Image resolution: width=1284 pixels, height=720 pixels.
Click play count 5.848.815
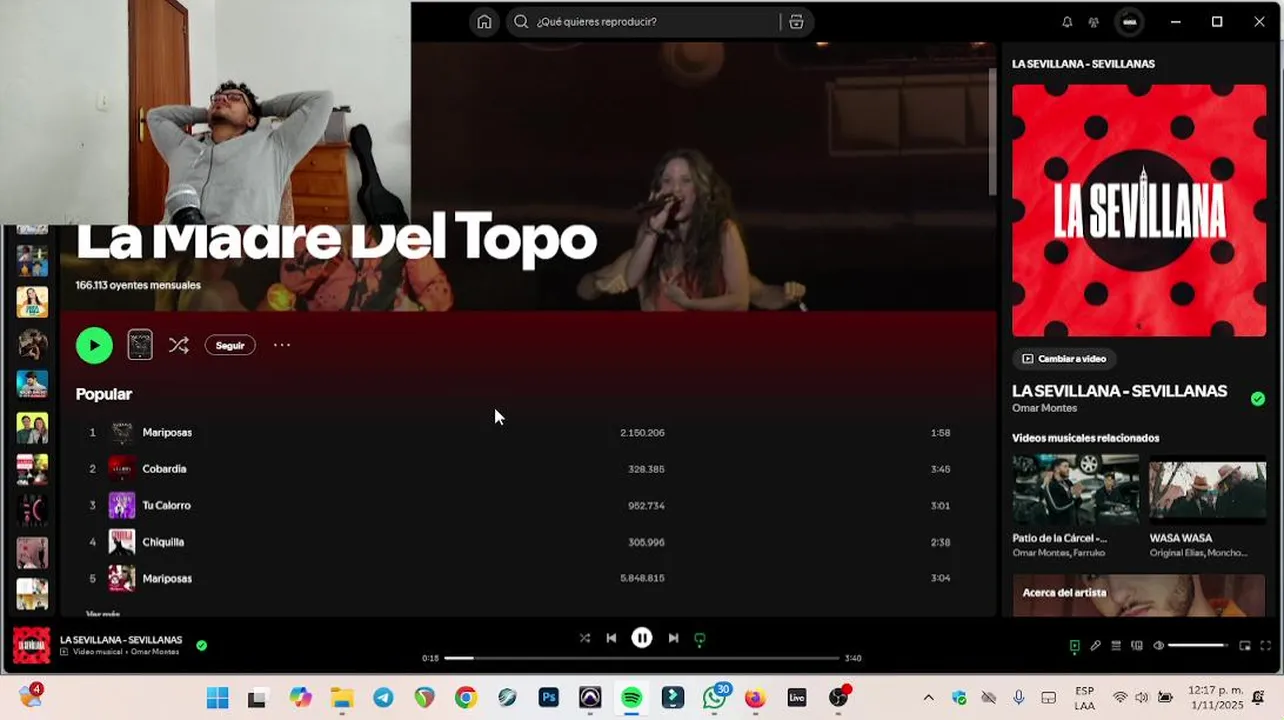(642, 578)
